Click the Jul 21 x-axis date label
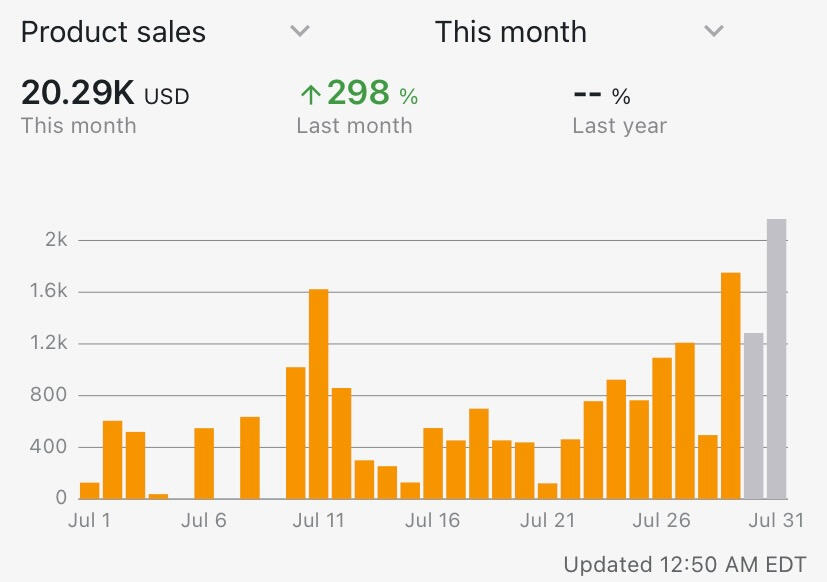 [548, 520]
